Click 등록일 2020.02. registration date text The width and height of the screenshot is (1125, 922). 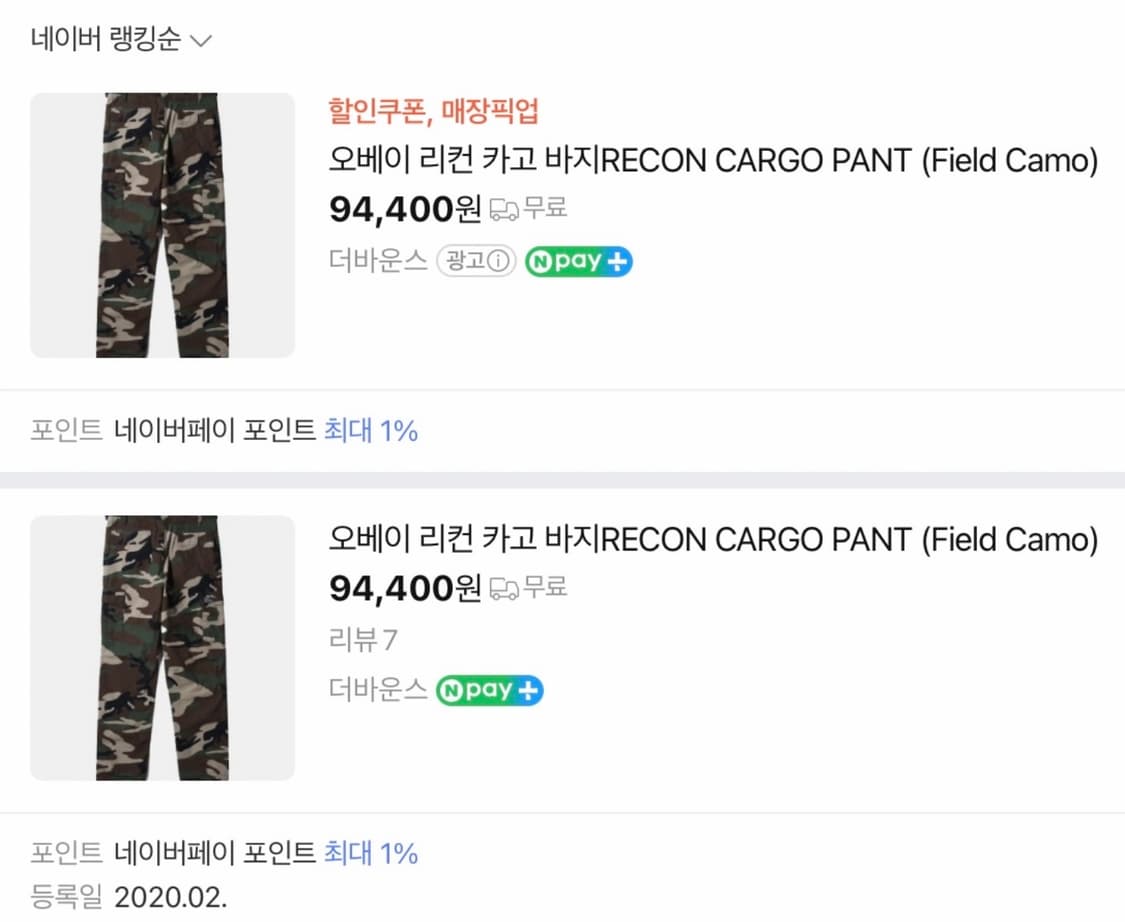[x=130, y=897]
